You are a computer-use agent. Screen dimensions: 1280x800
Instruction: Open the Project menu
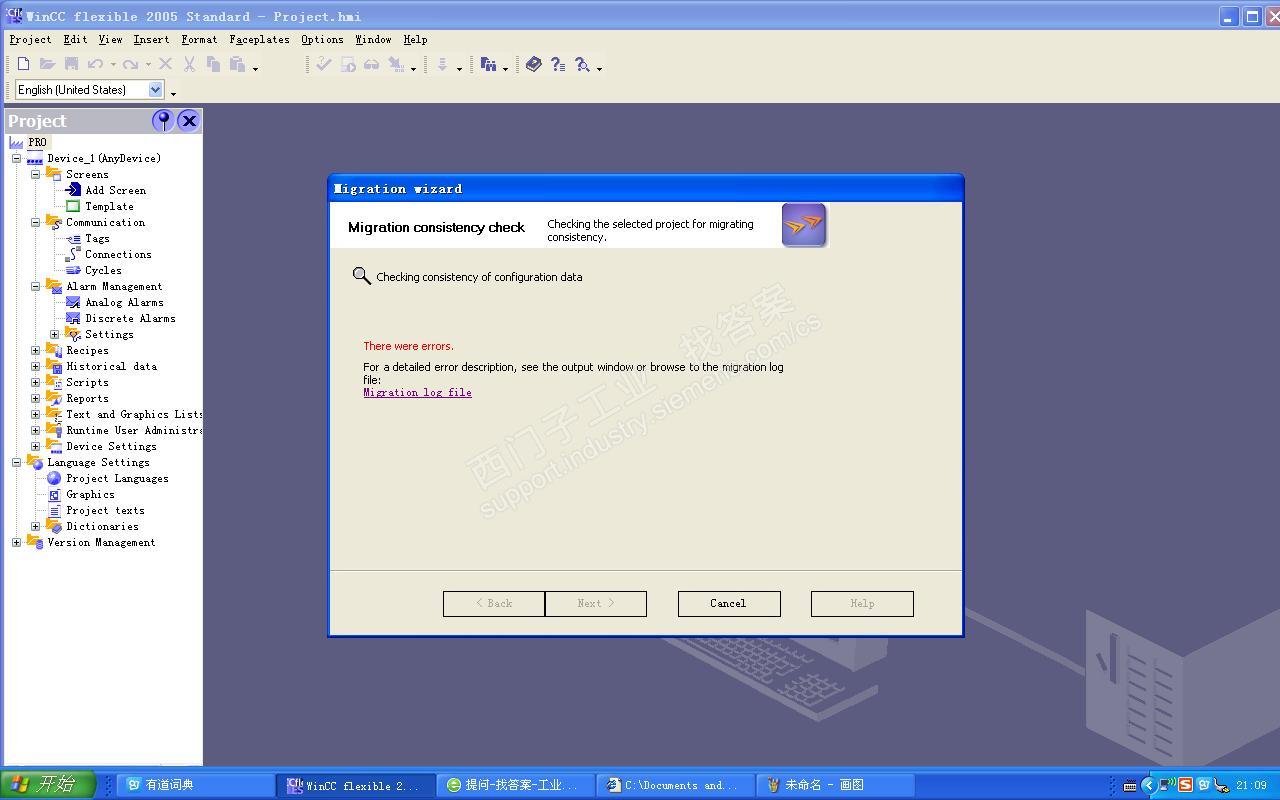[x=30, y=39]
